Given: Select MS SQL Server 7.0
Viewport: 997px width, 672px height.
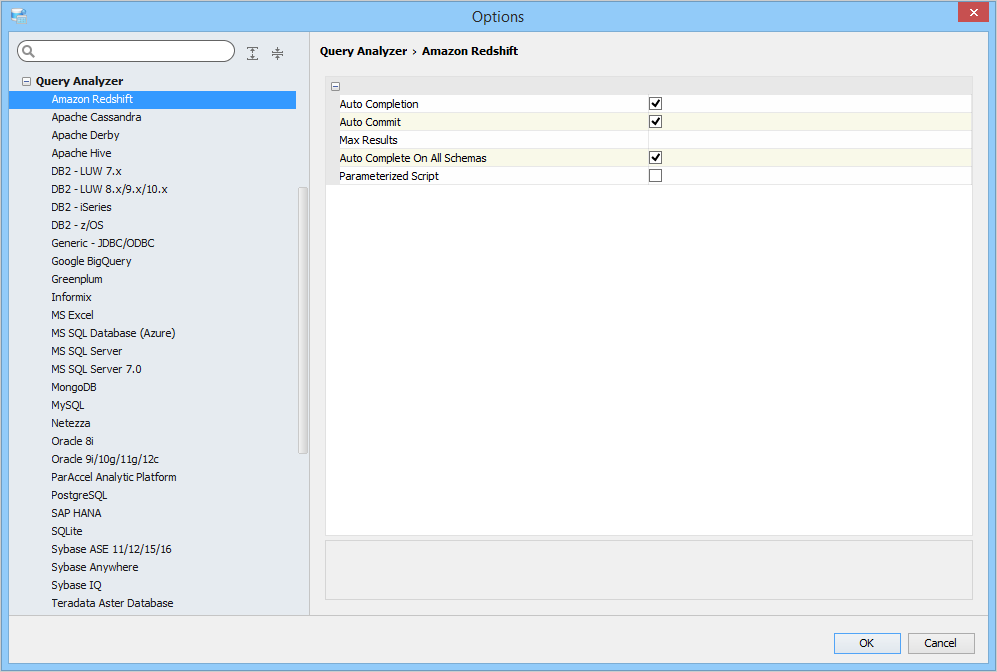Looking at the screenshot, I should click(x=97, y=369).
